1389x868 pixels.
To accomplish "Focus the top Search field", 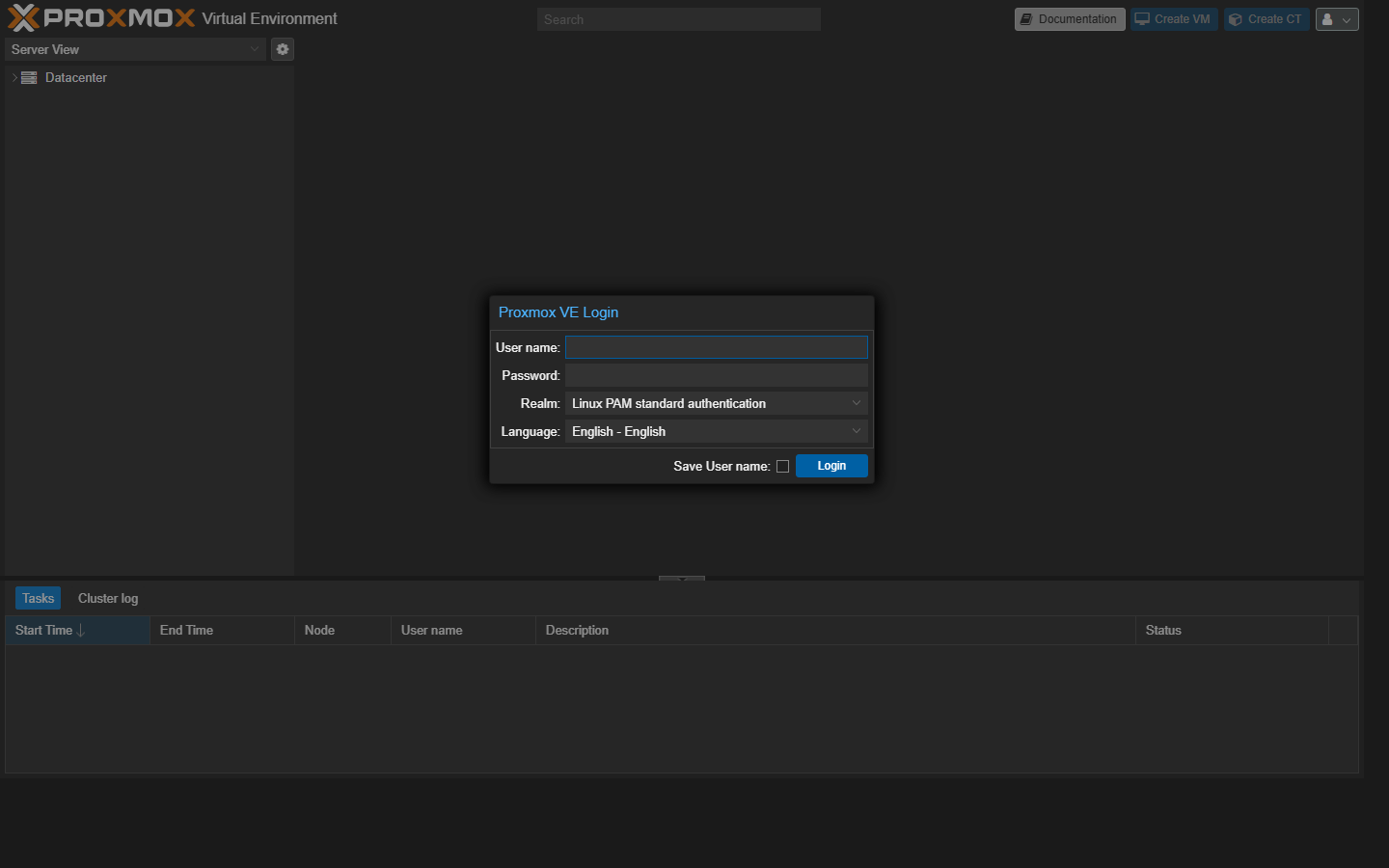I will tap(679, 19).
